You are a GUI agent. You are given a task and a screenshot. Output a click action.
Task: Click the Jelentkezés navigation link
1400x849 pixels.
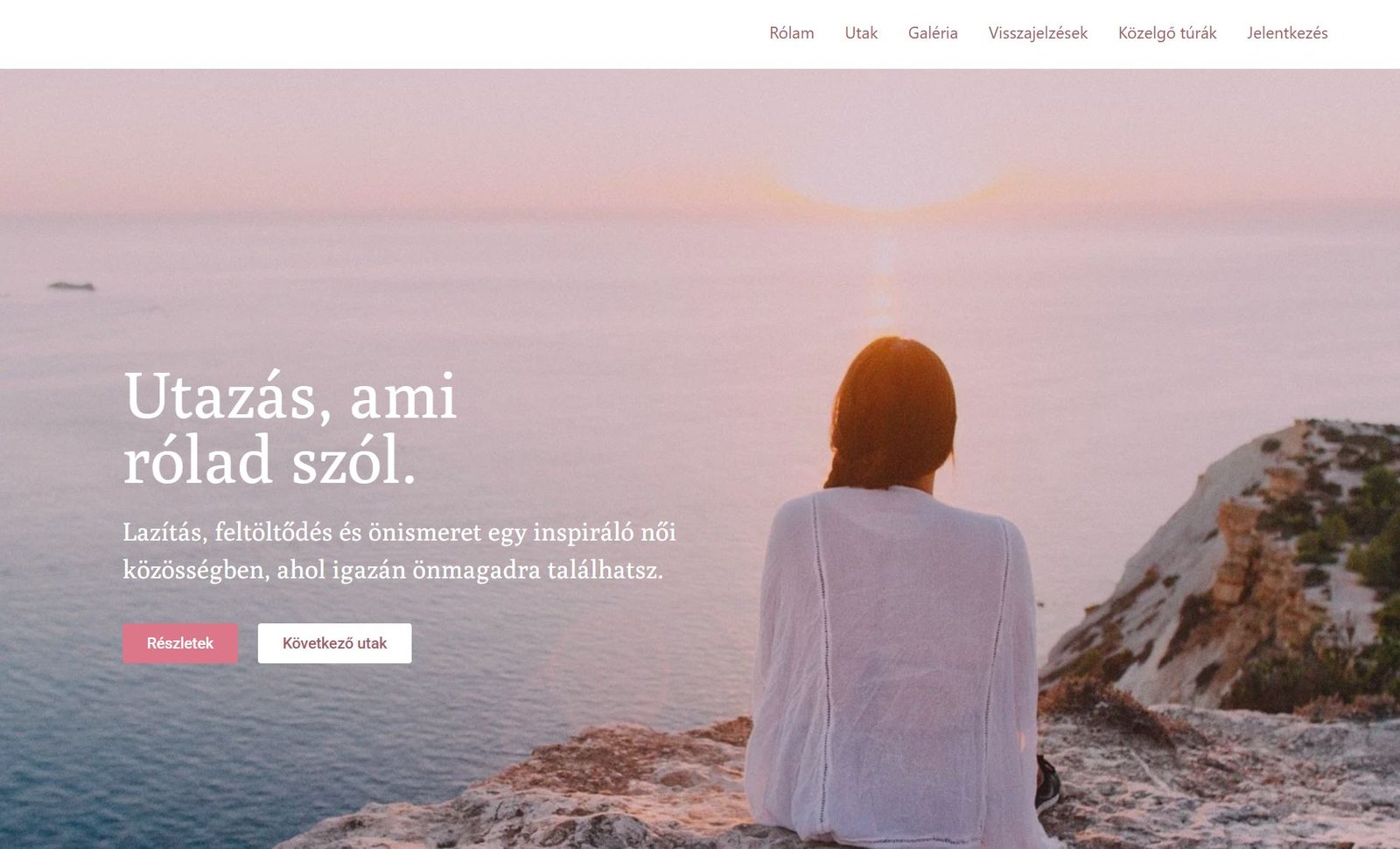1287,33
